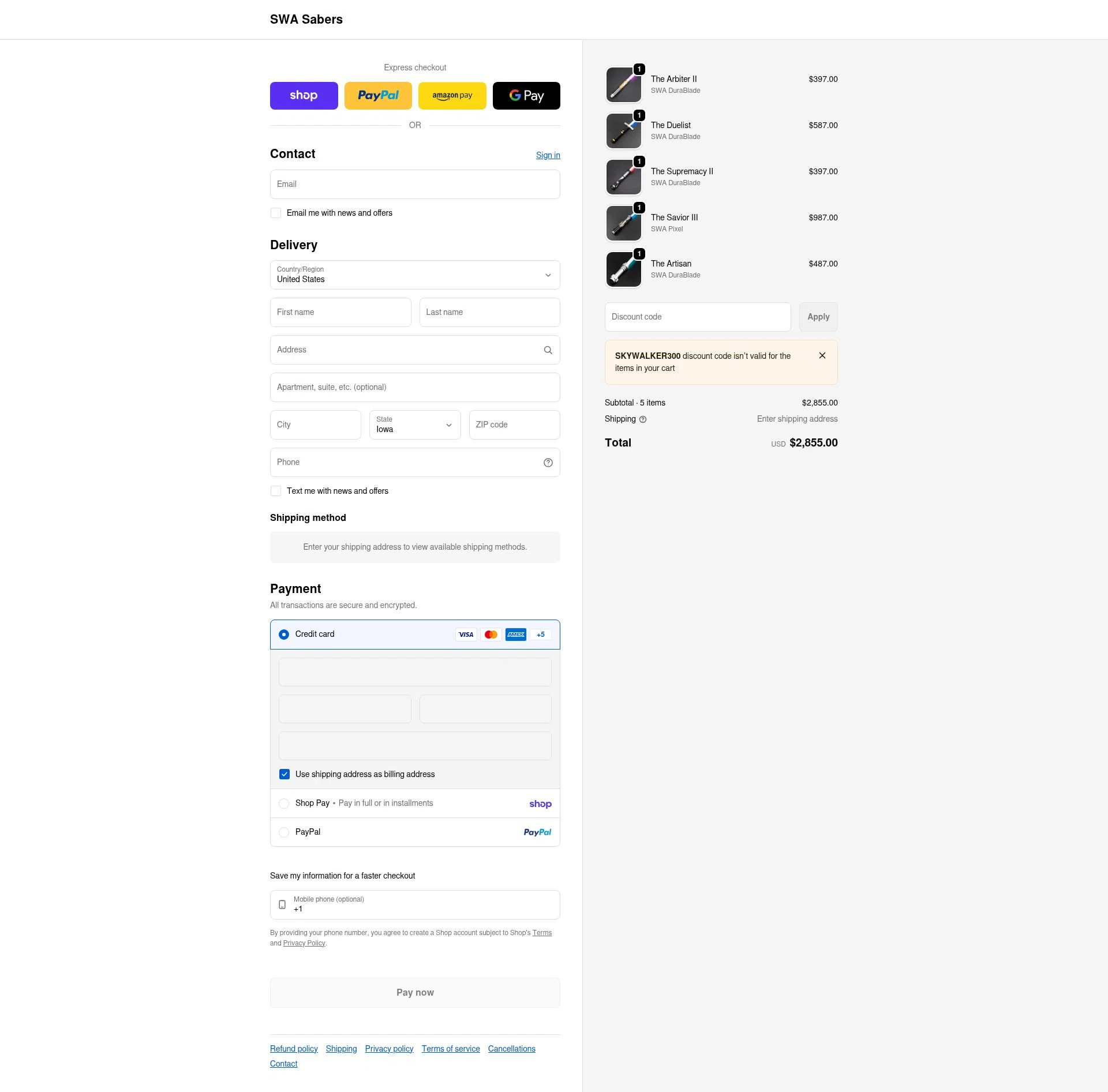This screenshot has height=1092, width=1108.
Task: Open the Refund policy page
Action: pyautogui.click(x=293, y=1049)
